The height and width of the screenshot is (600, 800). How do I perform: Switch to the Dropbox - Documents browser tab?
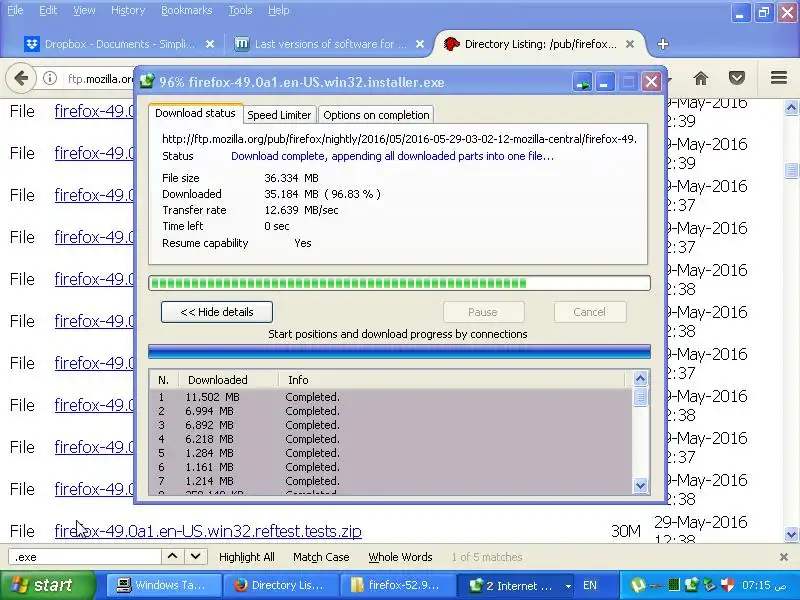(120, 44)
